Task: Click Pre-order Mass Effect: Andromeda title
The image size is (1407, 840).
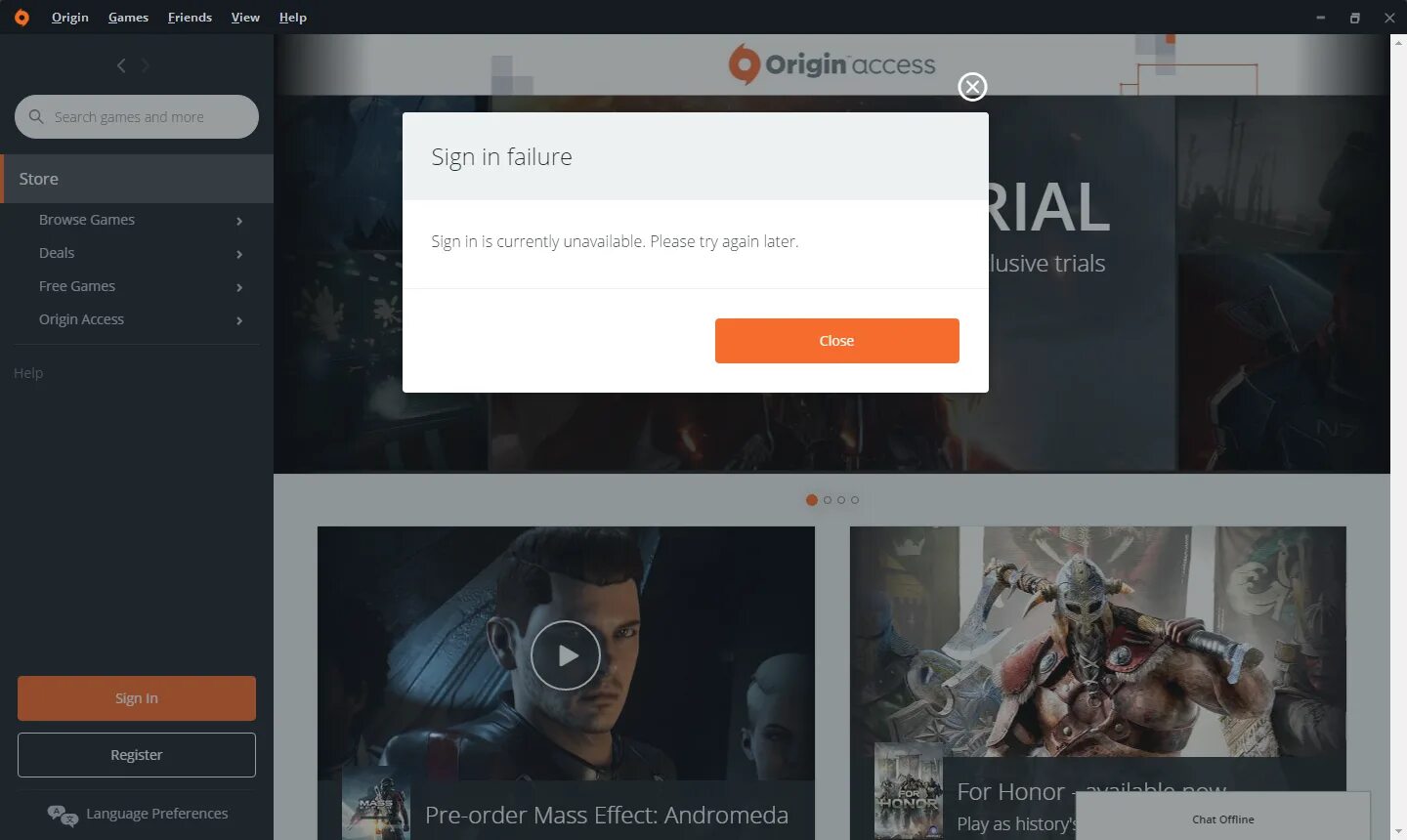Action: tap(607, 815)
